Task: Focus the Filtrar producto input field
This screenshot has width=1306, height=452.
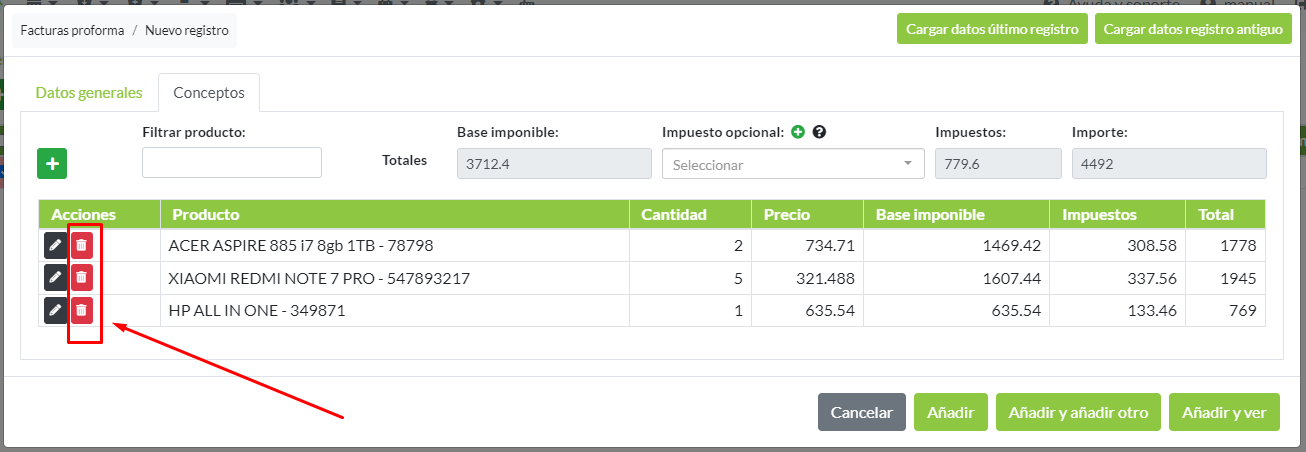Action: pos(232,163)
